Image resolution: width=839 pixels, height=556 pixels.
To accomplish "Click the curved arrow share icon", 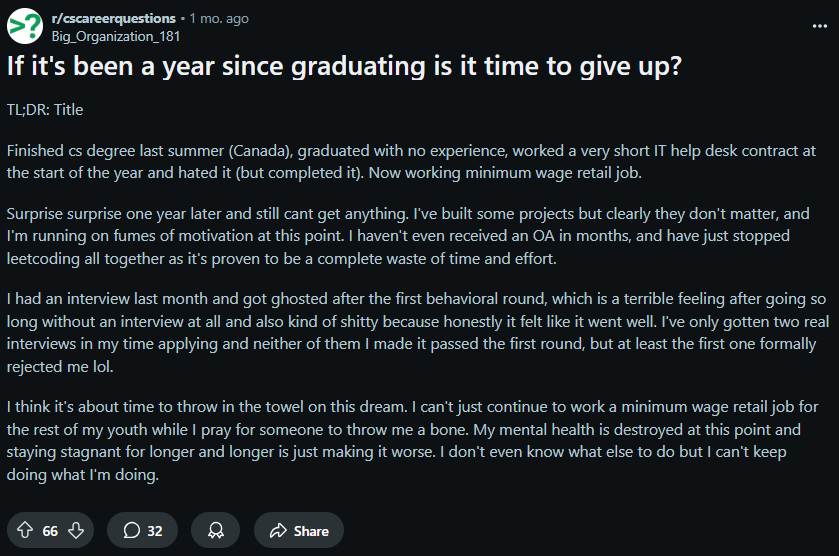I will click(x=278, y=531).
